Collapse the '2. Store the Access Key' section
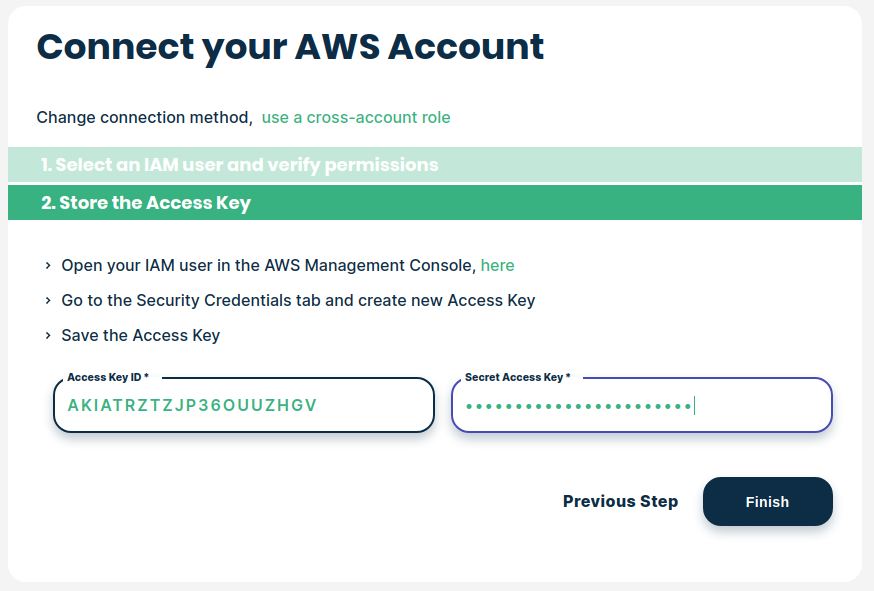 coord(146,203)
